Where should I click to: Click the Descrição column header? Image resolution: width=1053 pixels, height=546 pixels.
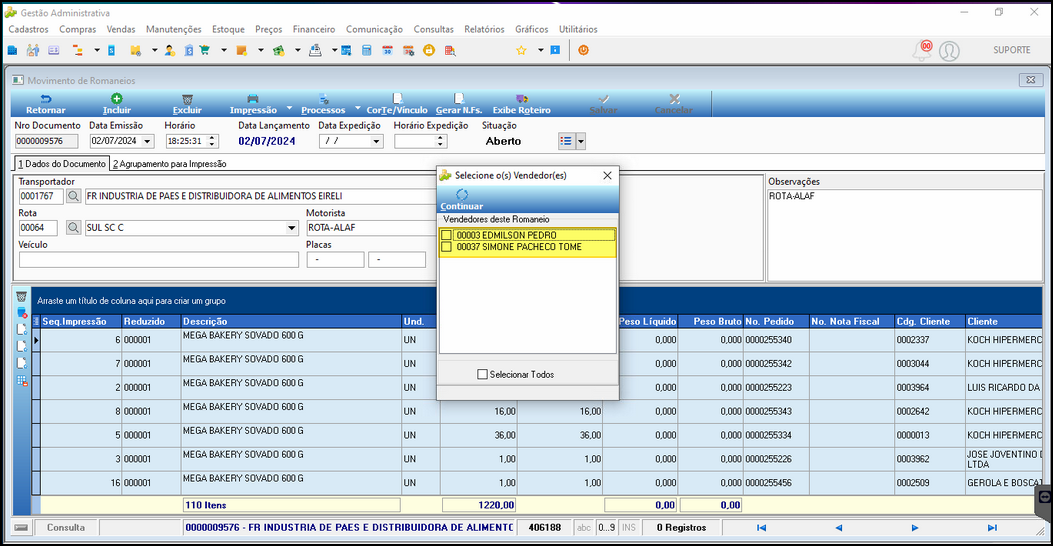[x=291, y=322]
